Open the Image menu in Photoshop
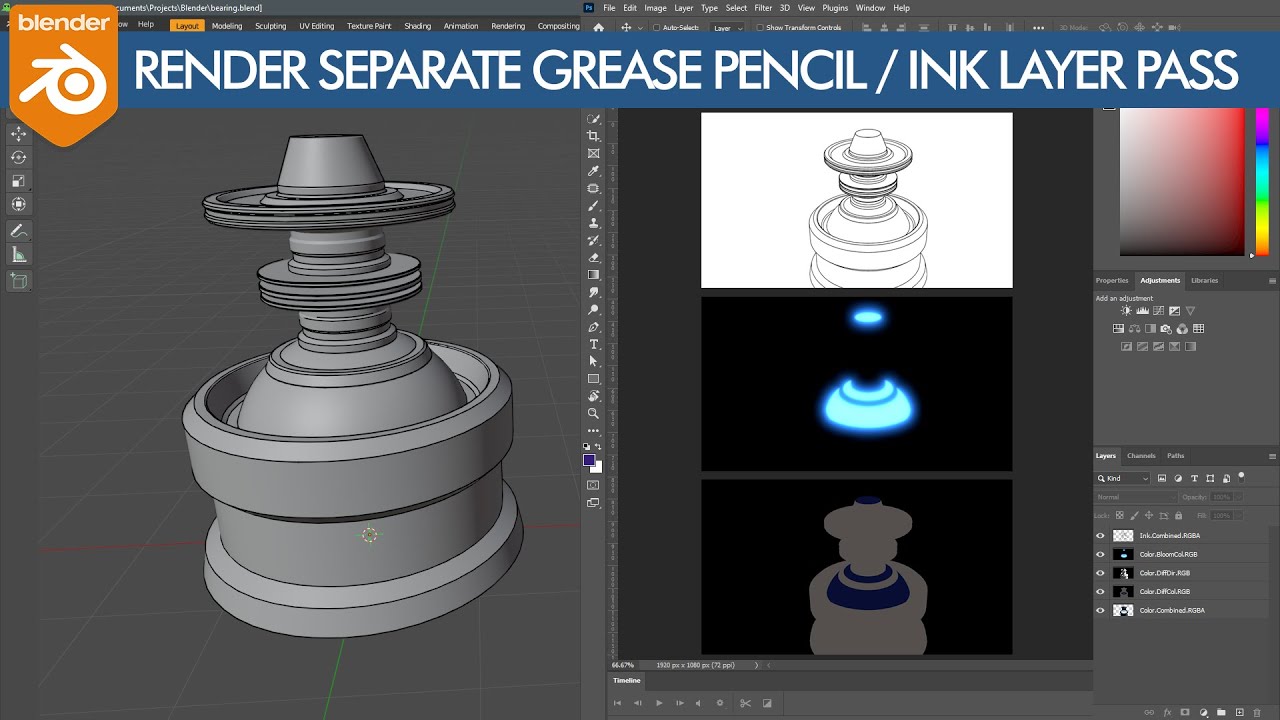The height and width of the screenshot is (720, 1280). [x=655, y=7]
